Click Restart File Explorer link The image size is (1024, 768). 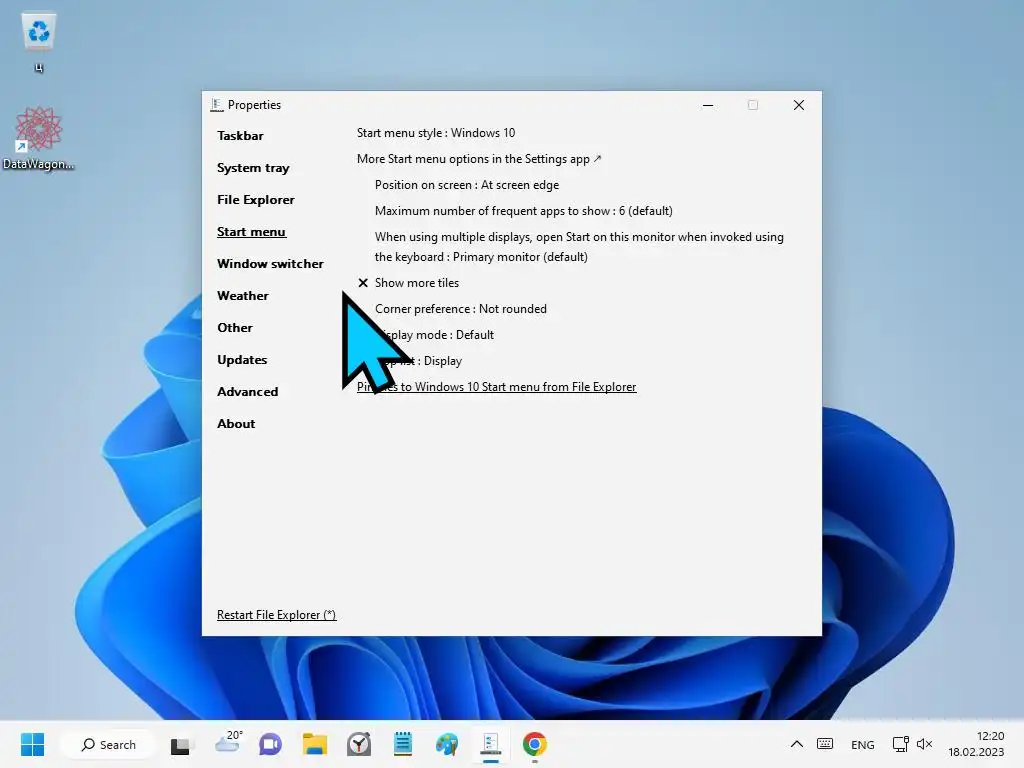click(x=276, y=615)
